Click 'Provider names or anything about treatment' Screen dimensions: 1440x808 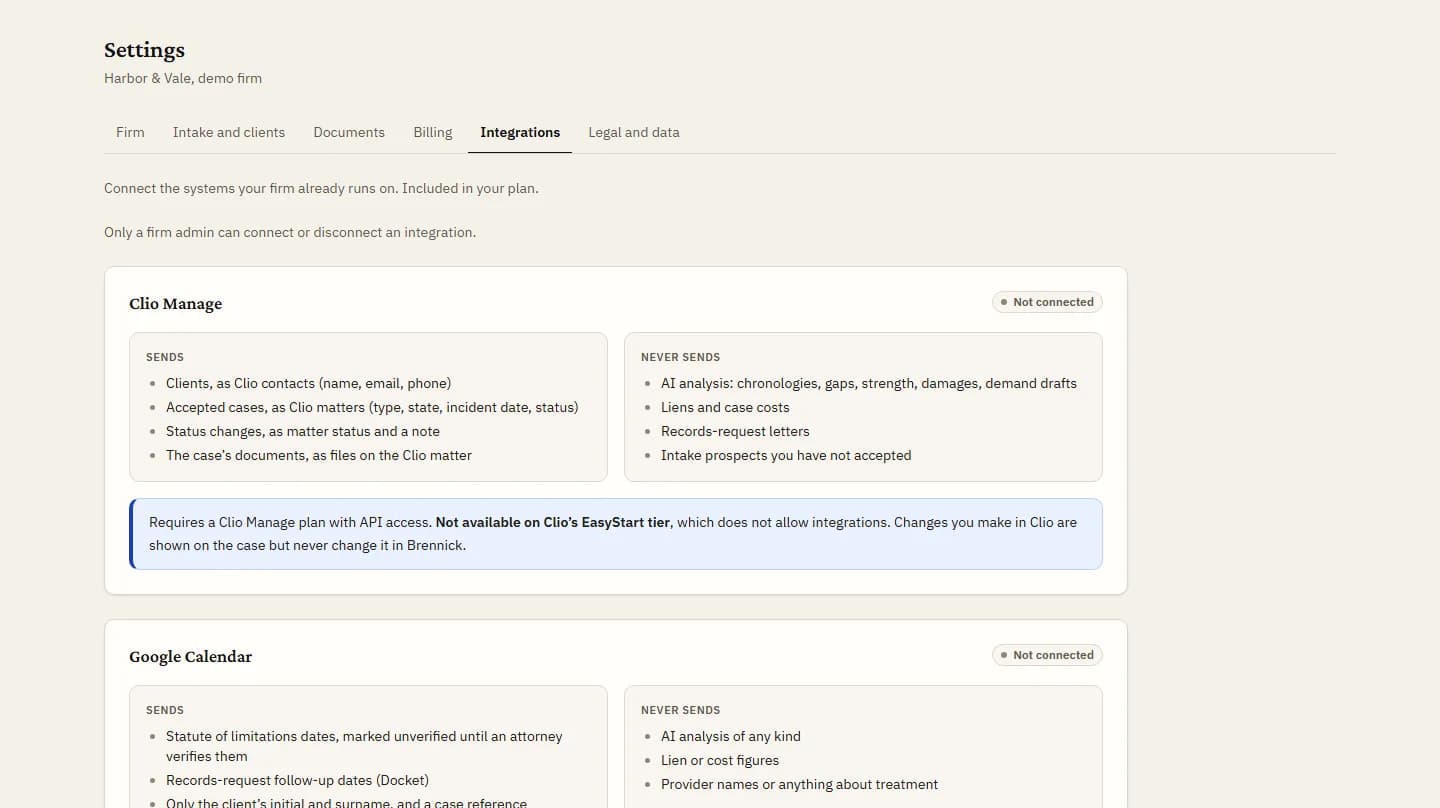[800, 784]
